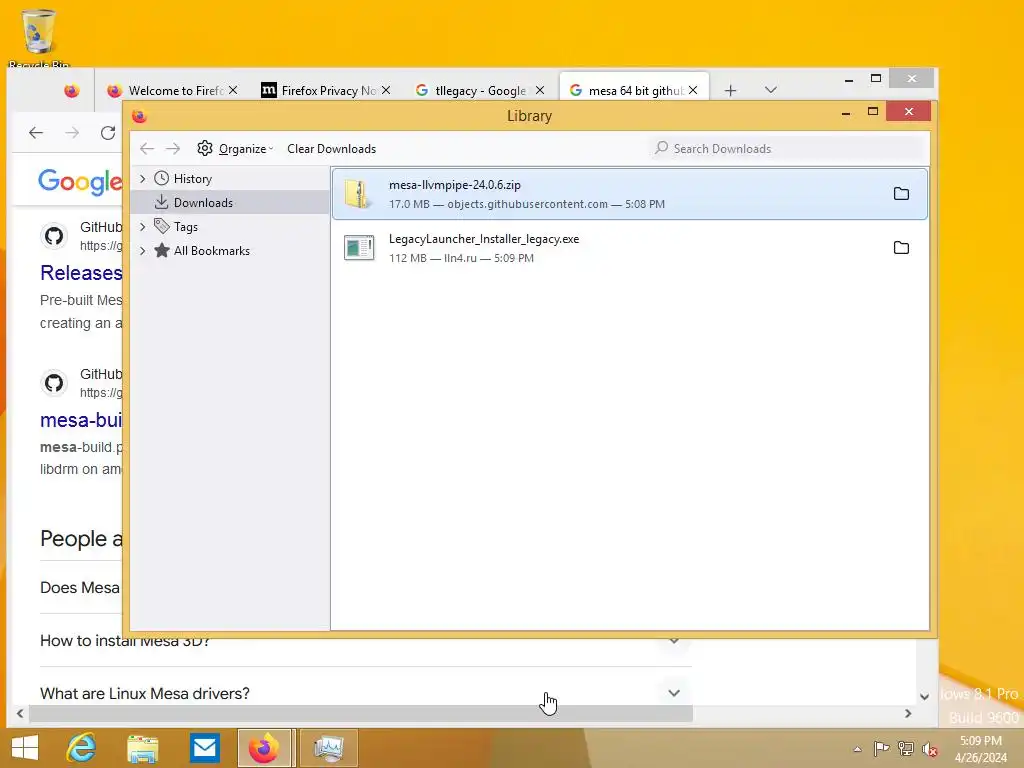Select LegacyLauncher_Installer_legacy.exe download entry

pyautogui.click(x=630, y=248)
